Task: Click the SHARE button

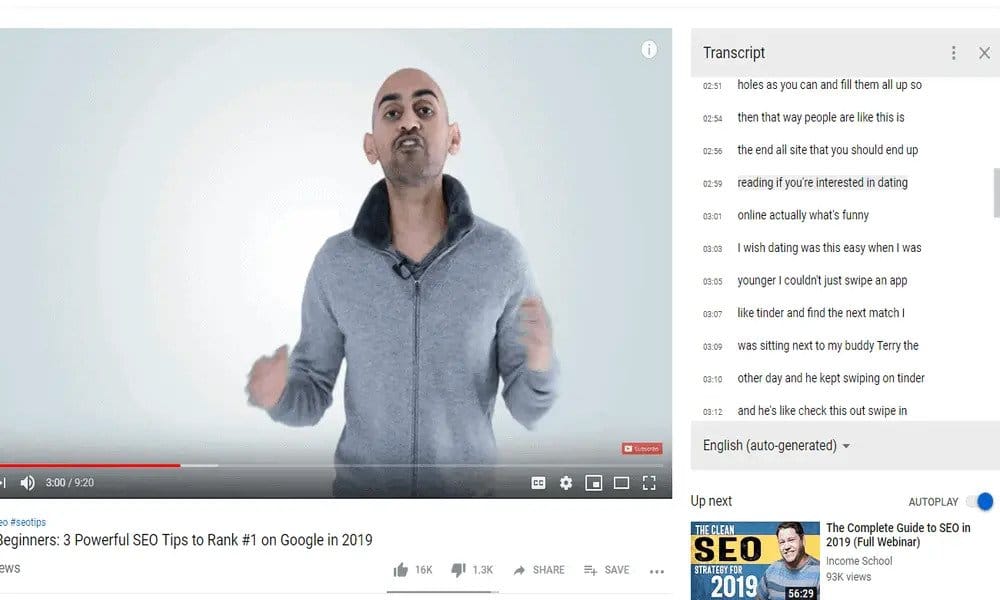Action: click(539, 569)
